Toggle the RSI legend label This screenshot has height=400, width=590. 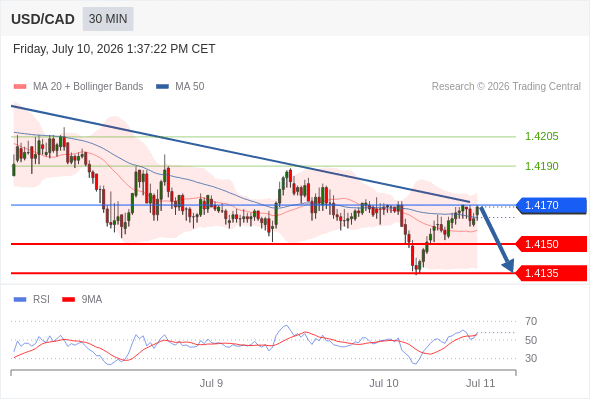[x=41, y=300]
